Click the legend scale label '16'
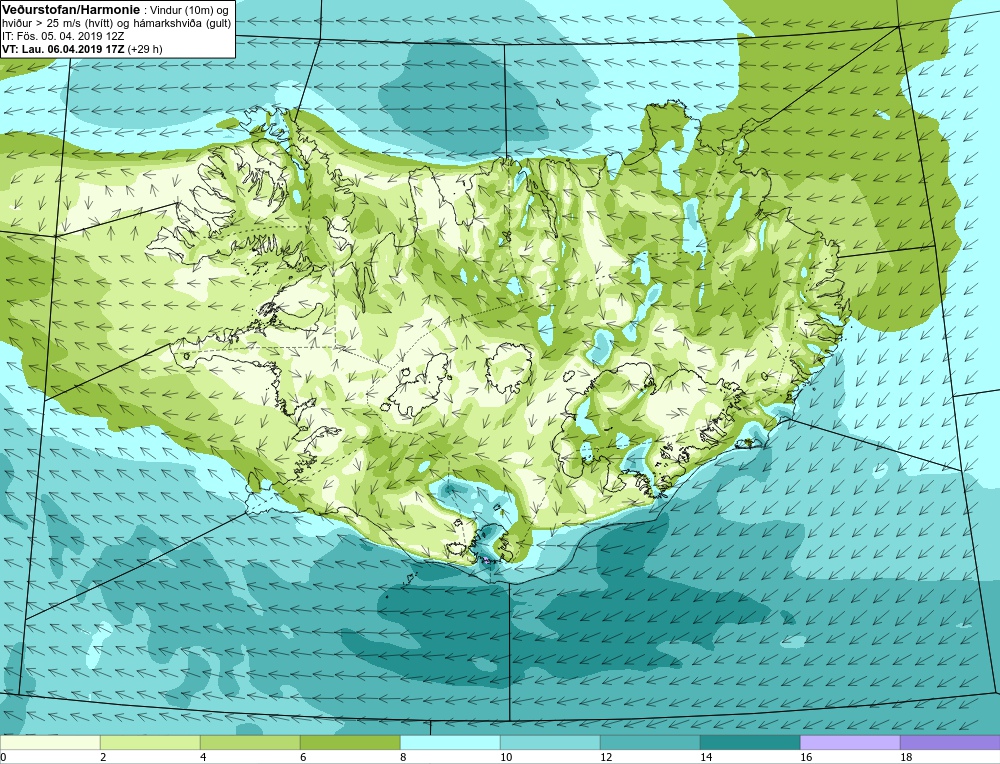Image resolution: width=1000 pixels, height=764 pixels. click(x=806, y=757)
